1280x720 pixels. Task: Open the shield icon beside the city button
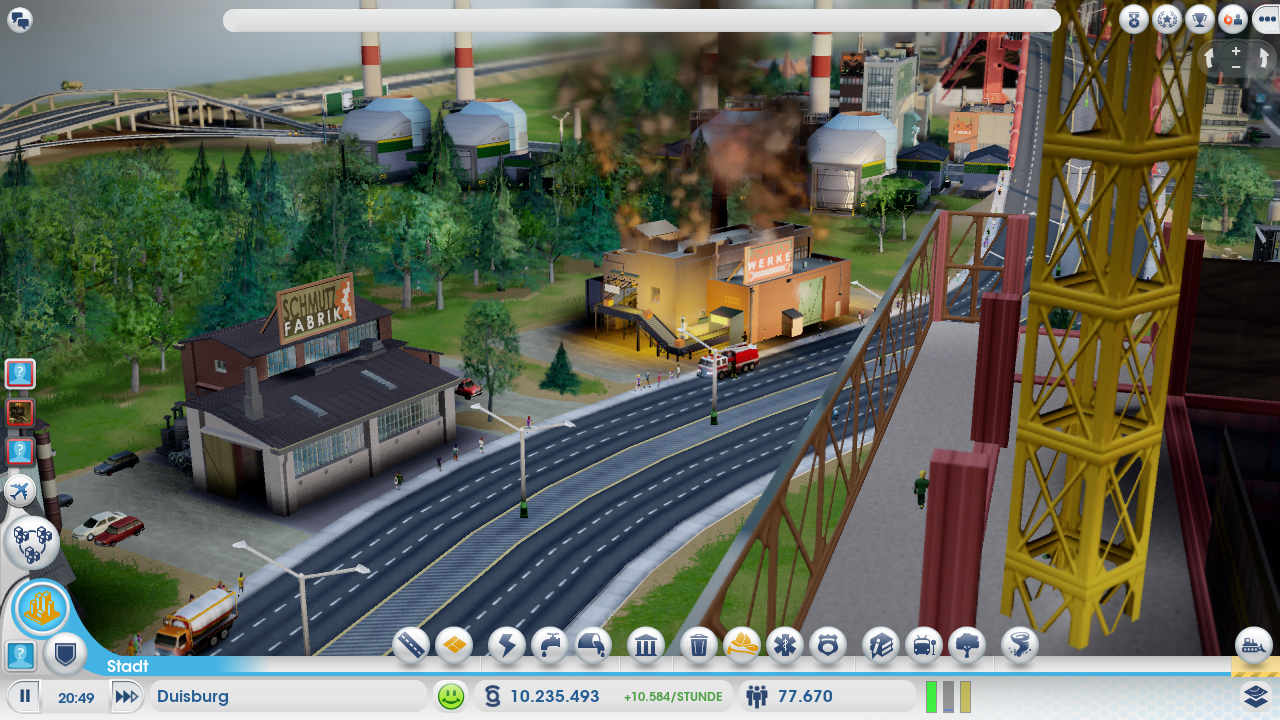tap(65, 653)
